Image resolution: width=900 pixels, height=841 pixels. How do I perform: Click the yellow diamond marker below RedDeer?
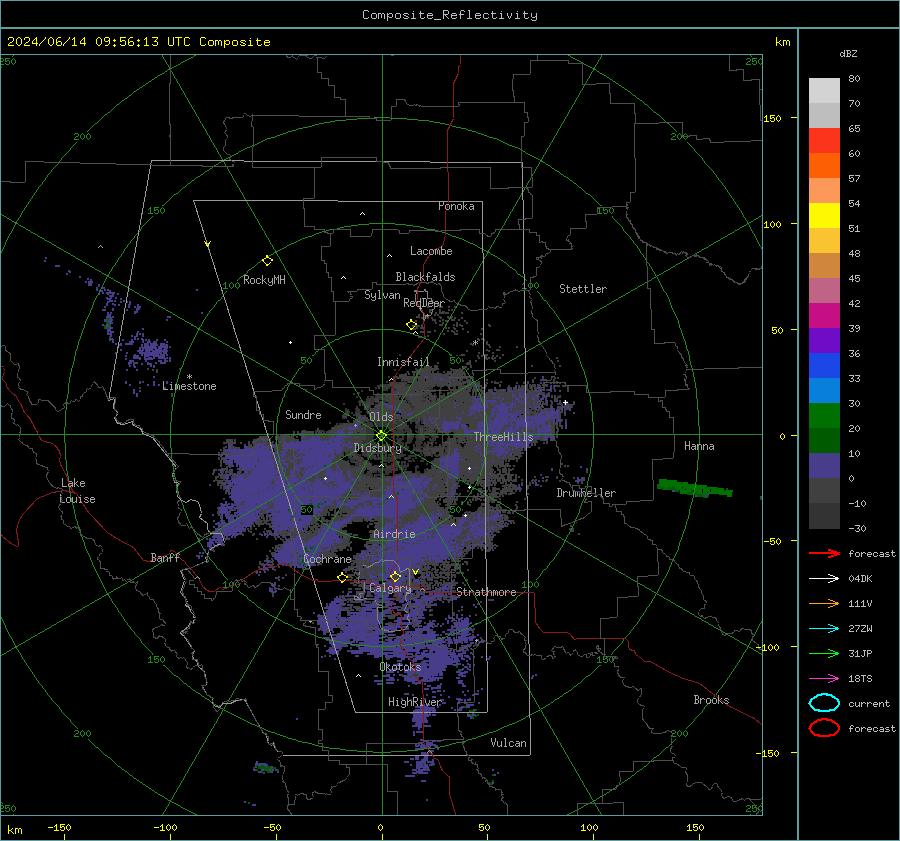coord(412,325)
